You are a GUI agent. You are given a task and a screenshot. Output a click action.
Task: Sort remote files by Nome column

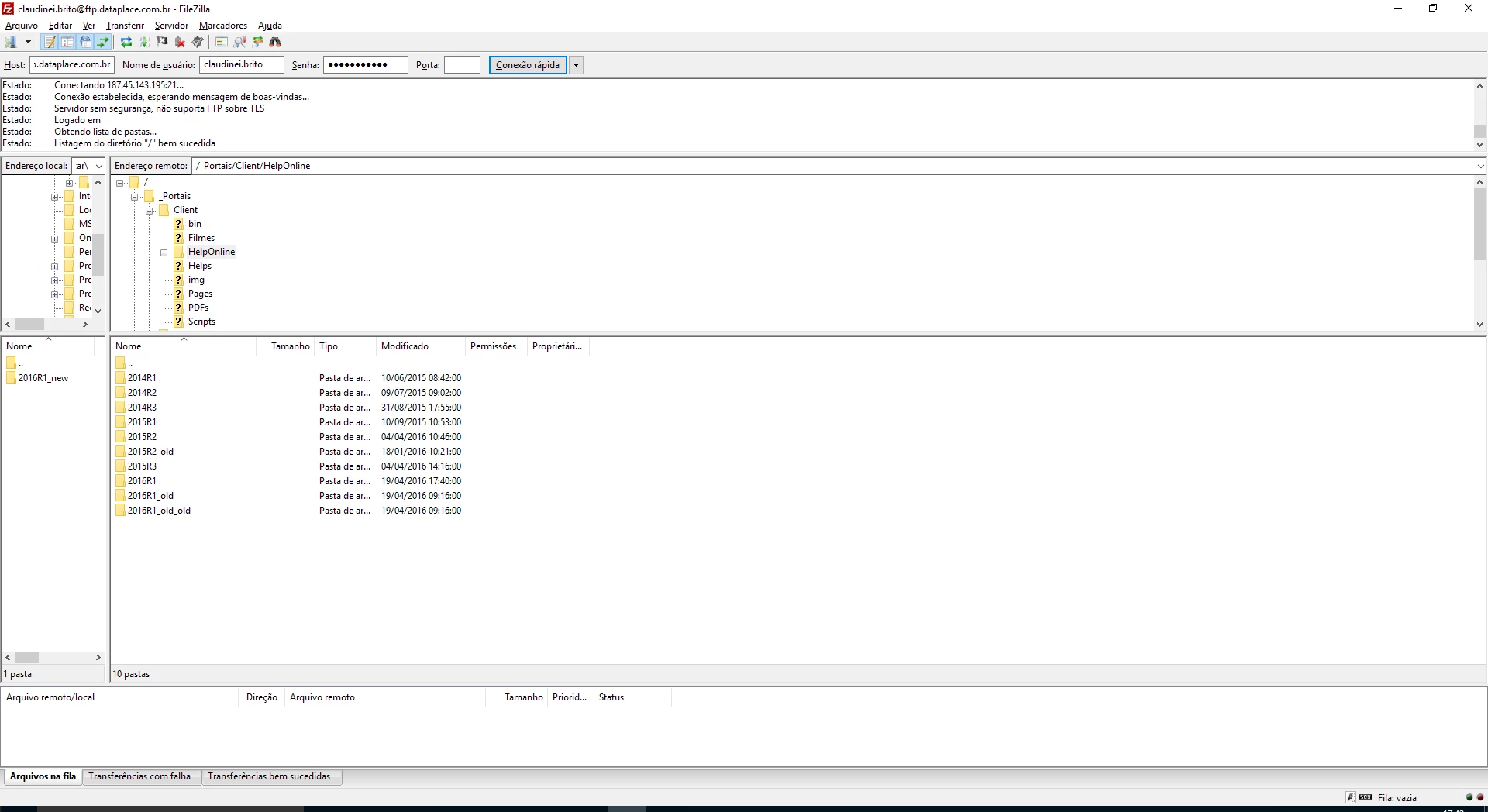[184, 346]
